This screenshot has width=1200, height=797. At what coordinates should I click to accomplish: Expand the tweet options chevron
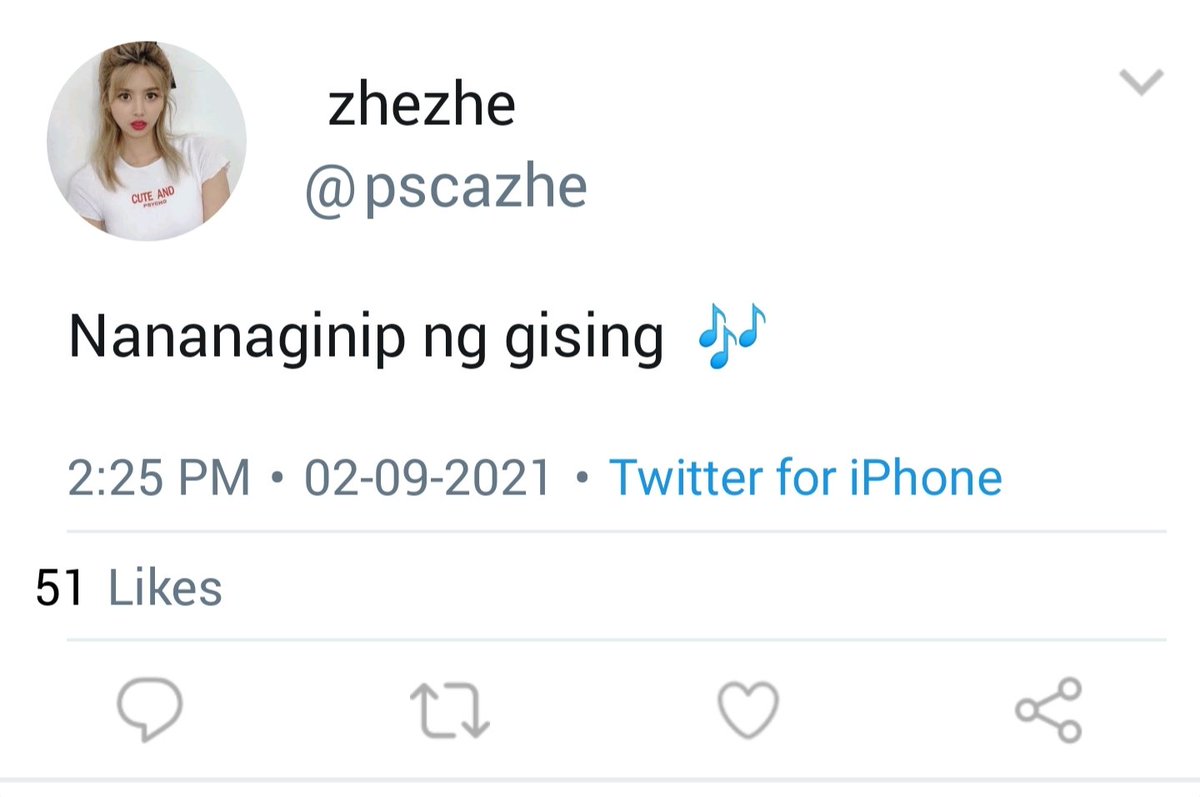click(x=1142, y=82)
